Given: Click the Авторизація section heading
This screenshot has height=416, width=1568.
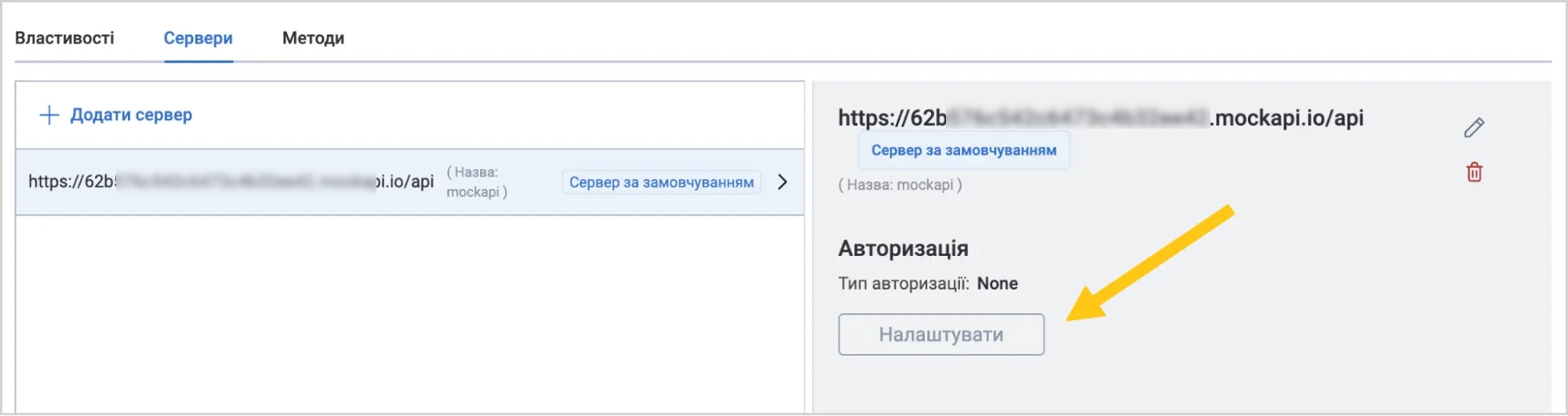Looking at the screenshot, I should point(903,248).
